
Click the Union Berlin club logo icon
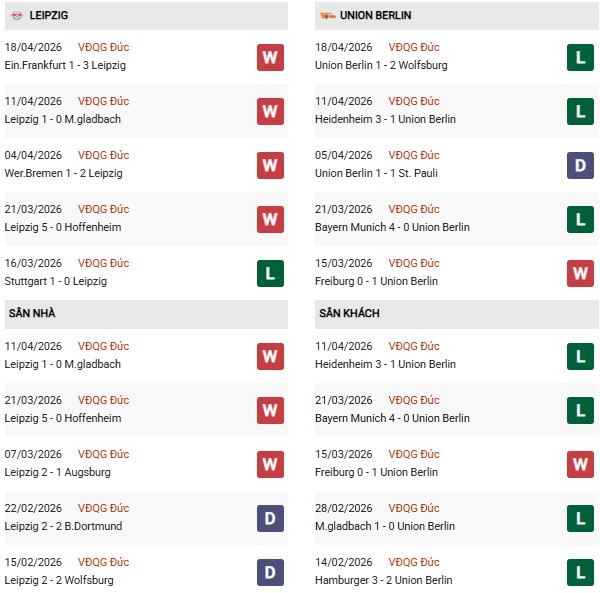point(326,16)
